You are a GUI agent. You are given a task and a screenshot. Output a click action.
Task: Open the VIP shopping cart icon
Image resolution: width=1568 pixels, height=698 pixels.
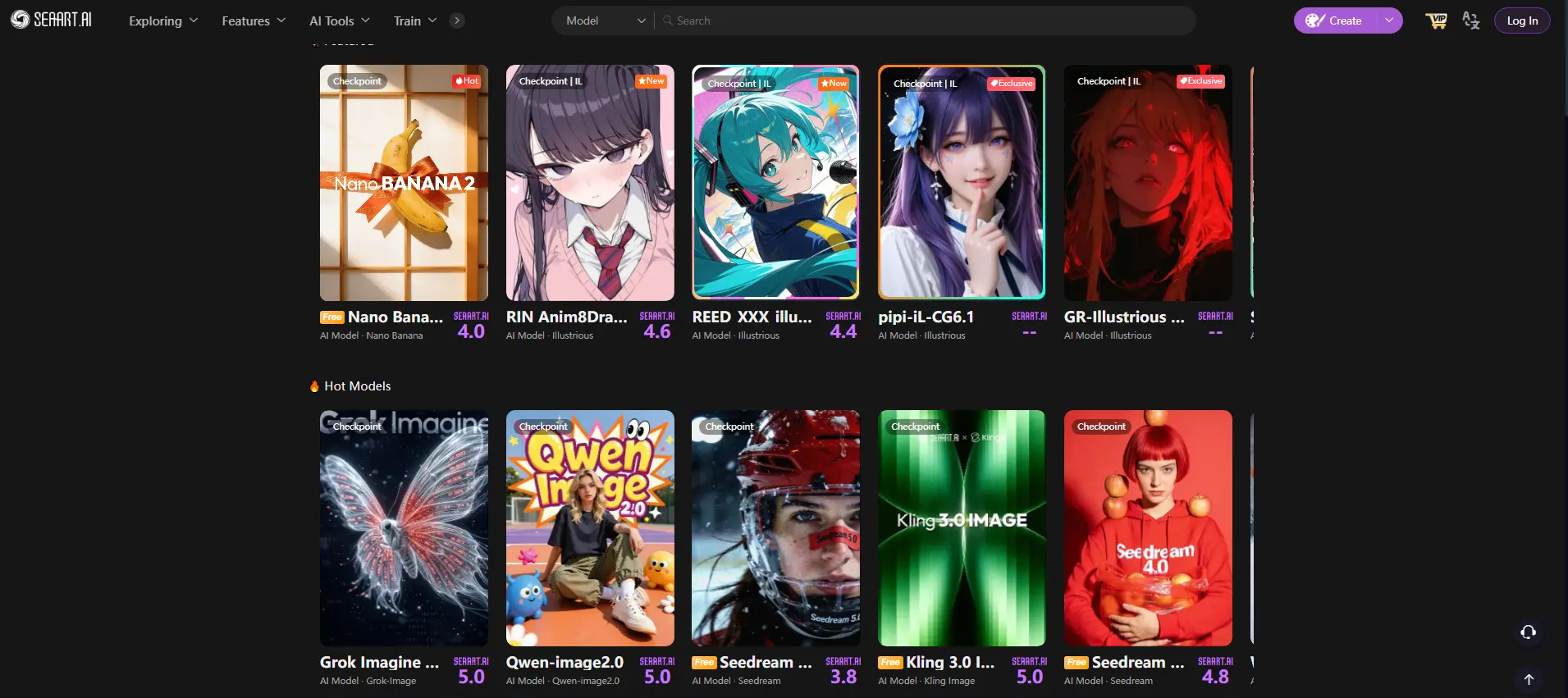[1436, 21]
